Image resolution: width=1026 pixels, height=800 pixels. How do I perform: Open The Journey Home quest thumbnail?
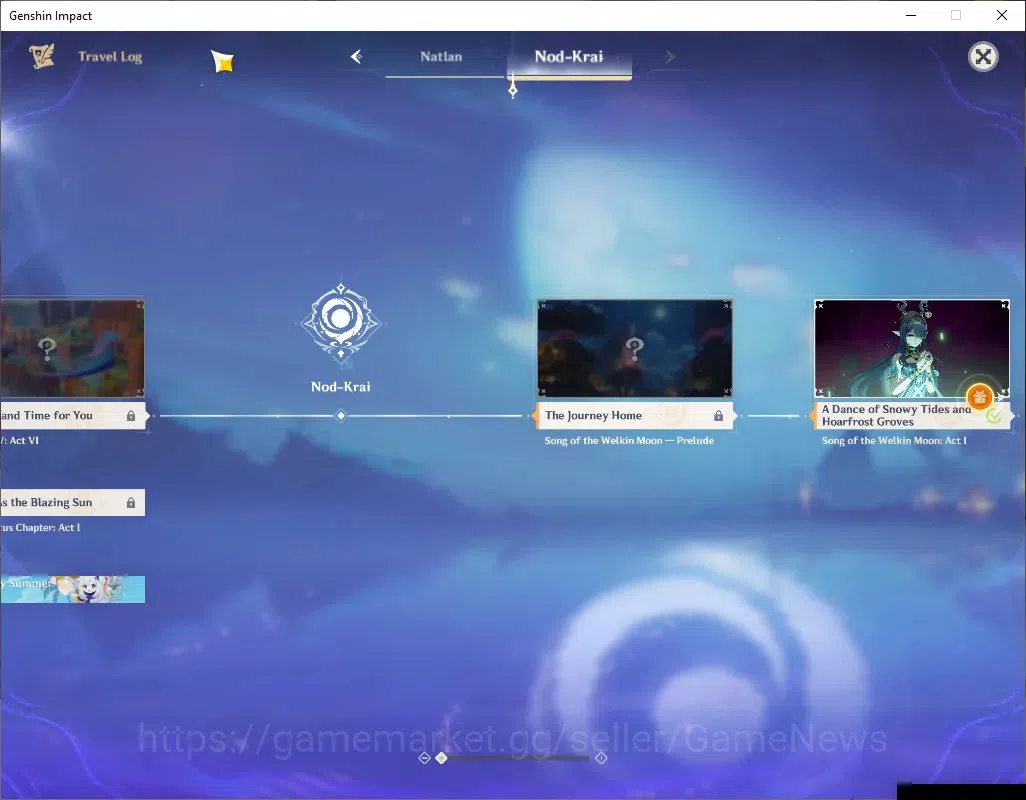coord(635,348)
